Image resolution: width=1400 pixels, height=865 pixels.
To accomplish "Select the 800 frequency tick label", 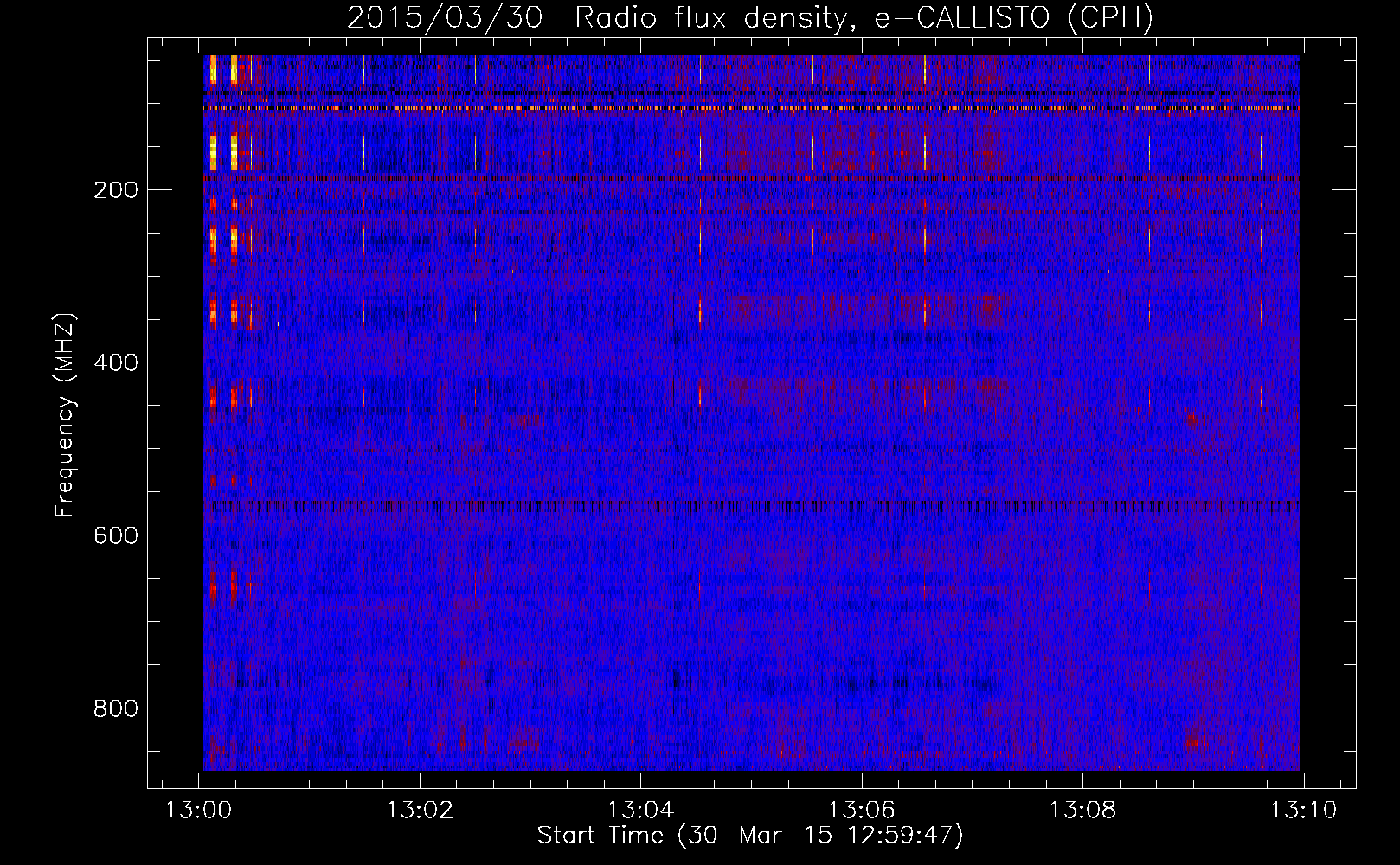I will 116,708.
